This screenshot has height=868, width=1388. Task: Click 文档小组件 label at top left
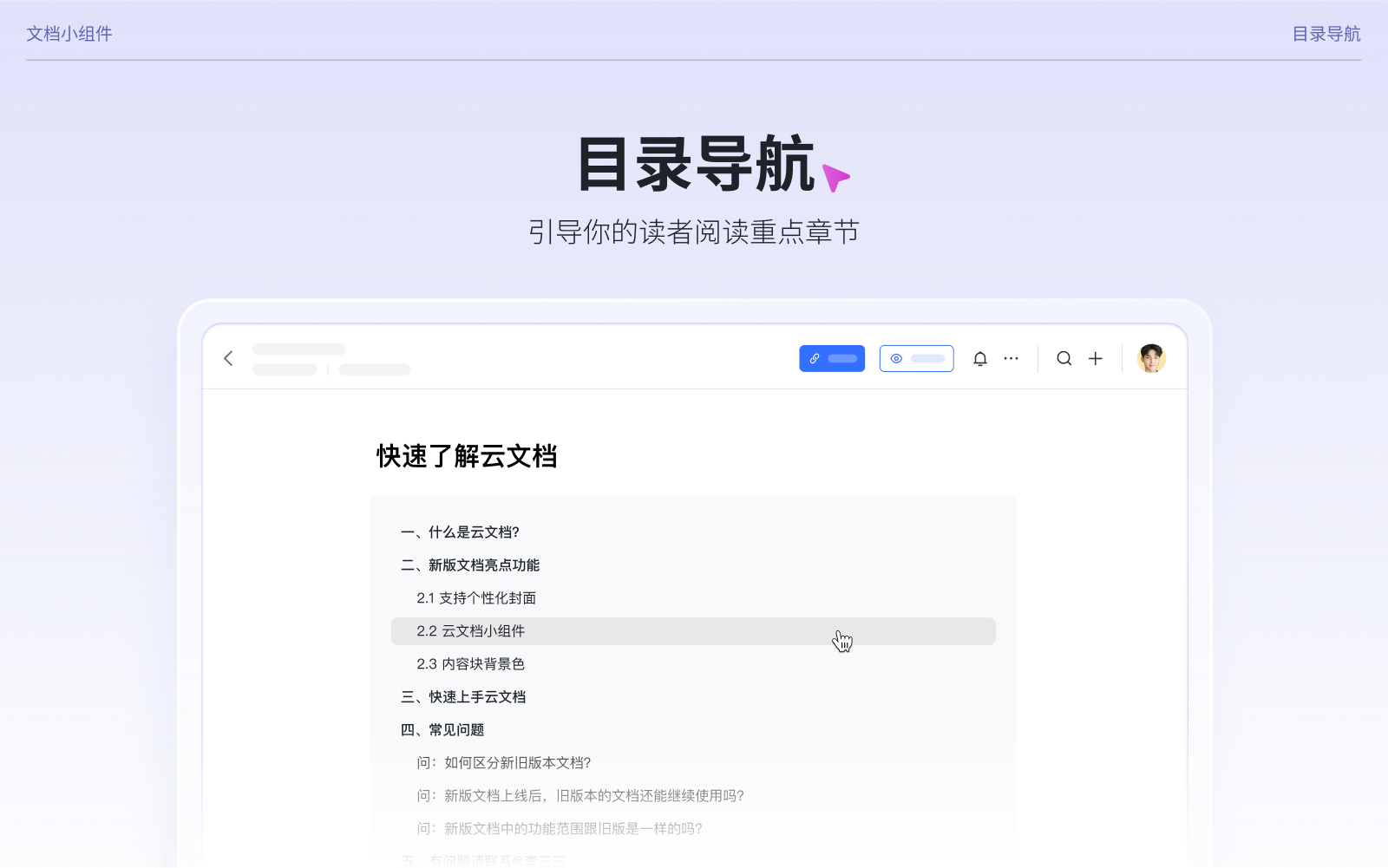[69, 34]
